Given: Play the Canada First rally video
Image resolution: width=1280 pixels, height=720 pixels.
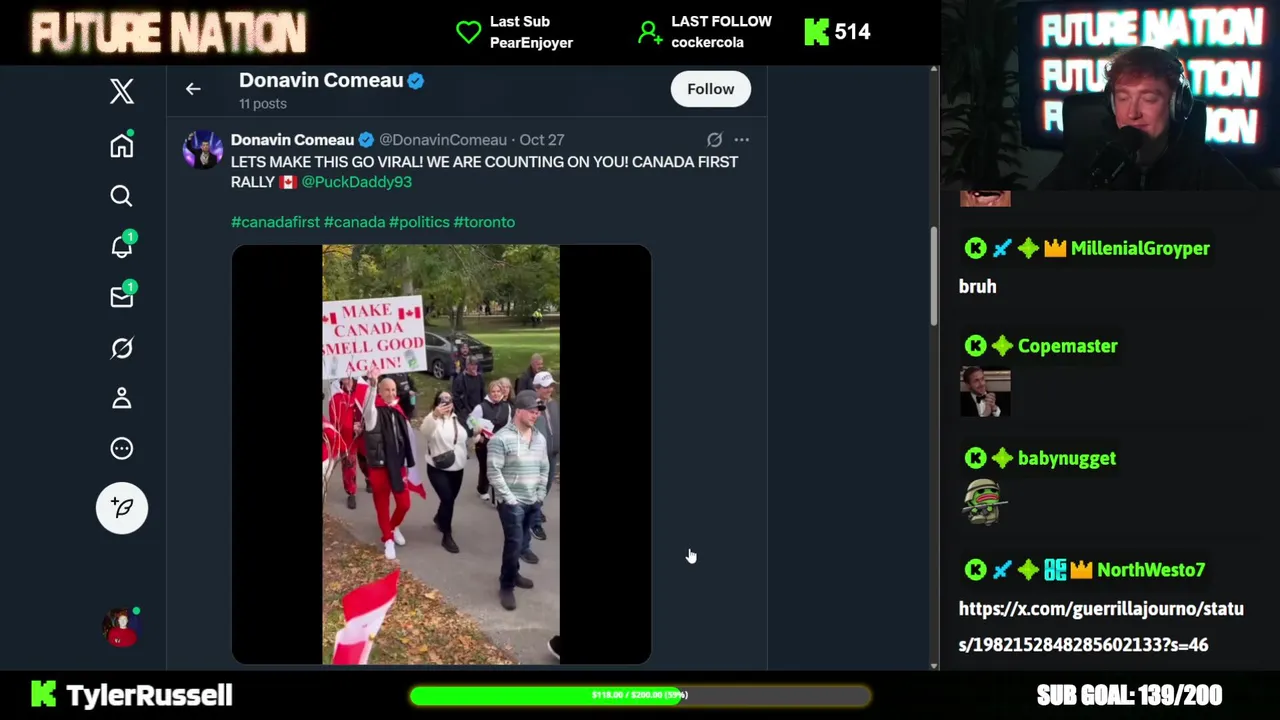Looking at the screenshot, I should [x=441, y=454].
